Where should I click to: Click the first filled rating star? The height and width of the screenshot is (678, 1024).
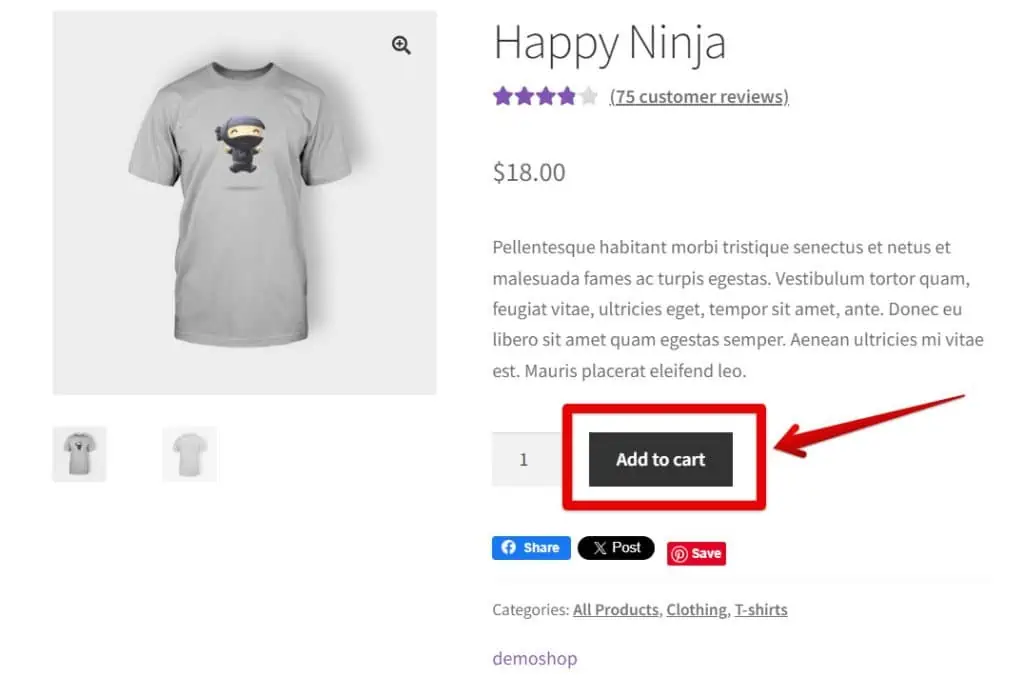[x=500, y=96]
